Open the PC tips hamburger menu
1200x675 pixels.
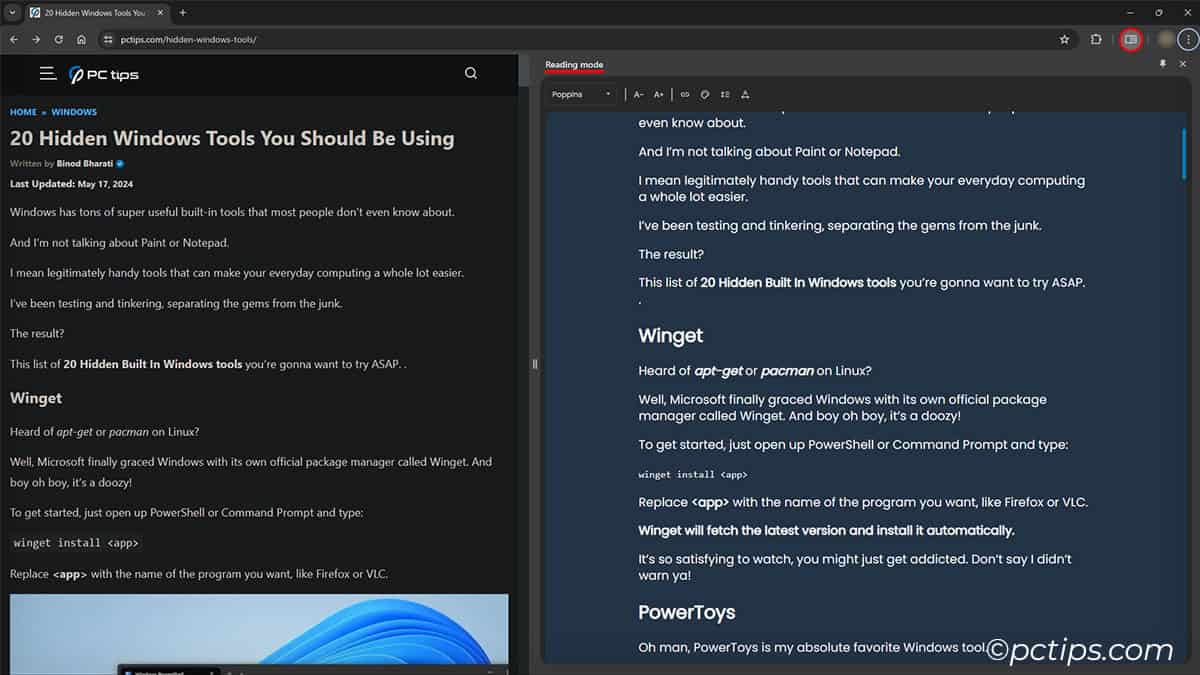tap(47, 73)
